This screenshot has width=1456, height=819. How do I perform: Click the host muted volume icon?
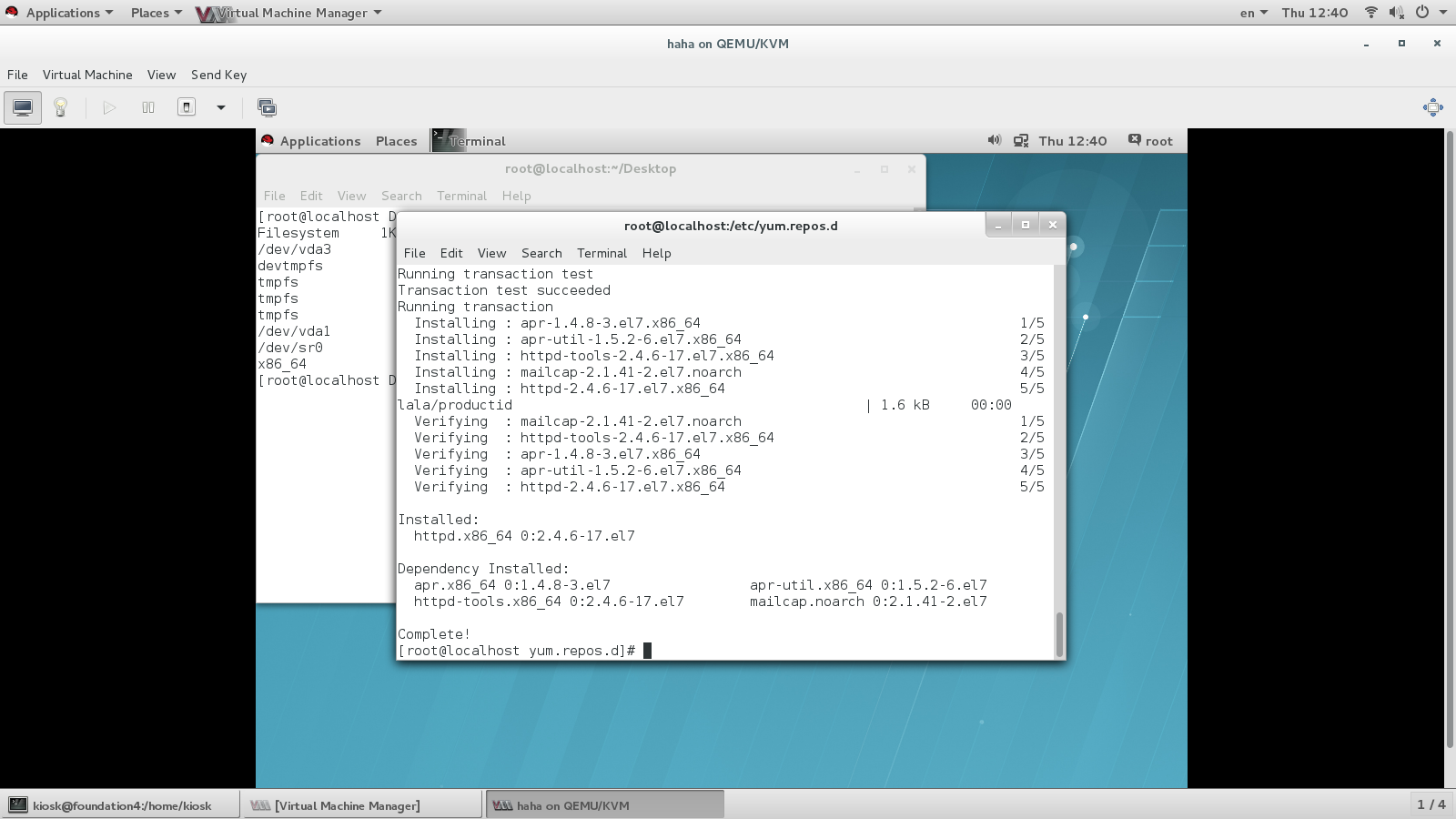(1396, 13)
